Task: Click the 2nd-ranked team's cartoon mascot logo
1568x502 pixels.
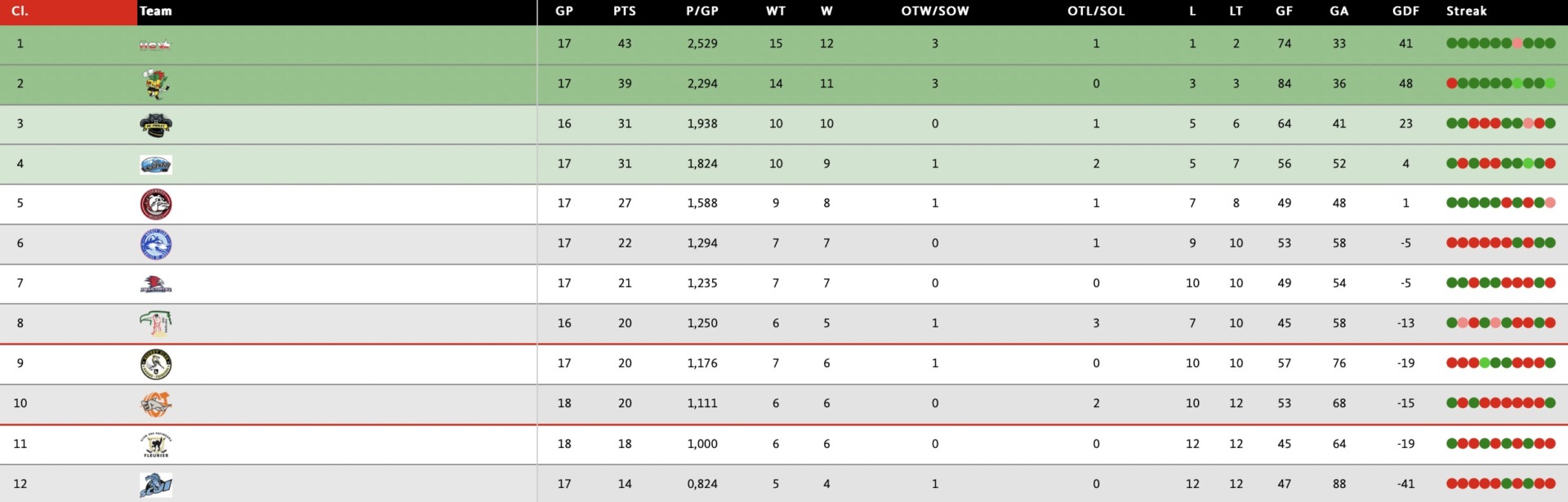Action: click(155, 84)
